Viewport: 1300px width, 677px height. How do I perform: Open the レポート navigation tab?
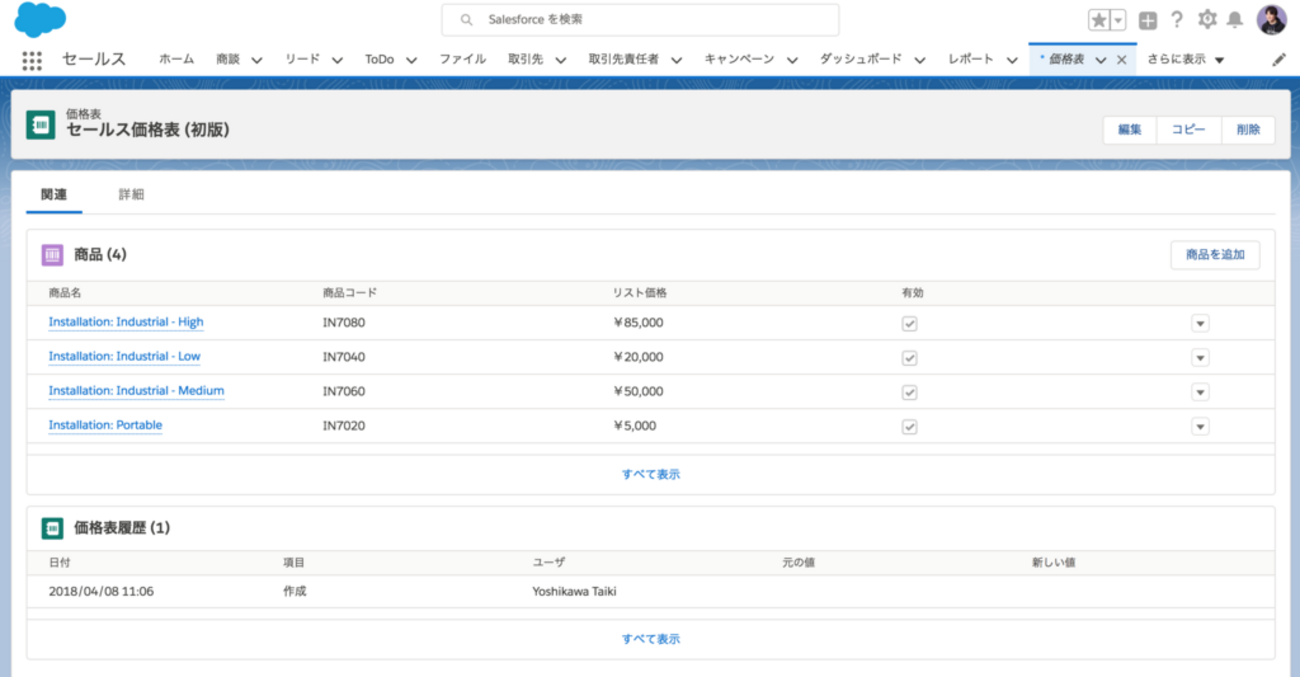pyautogui.click(x=971, y=59)
